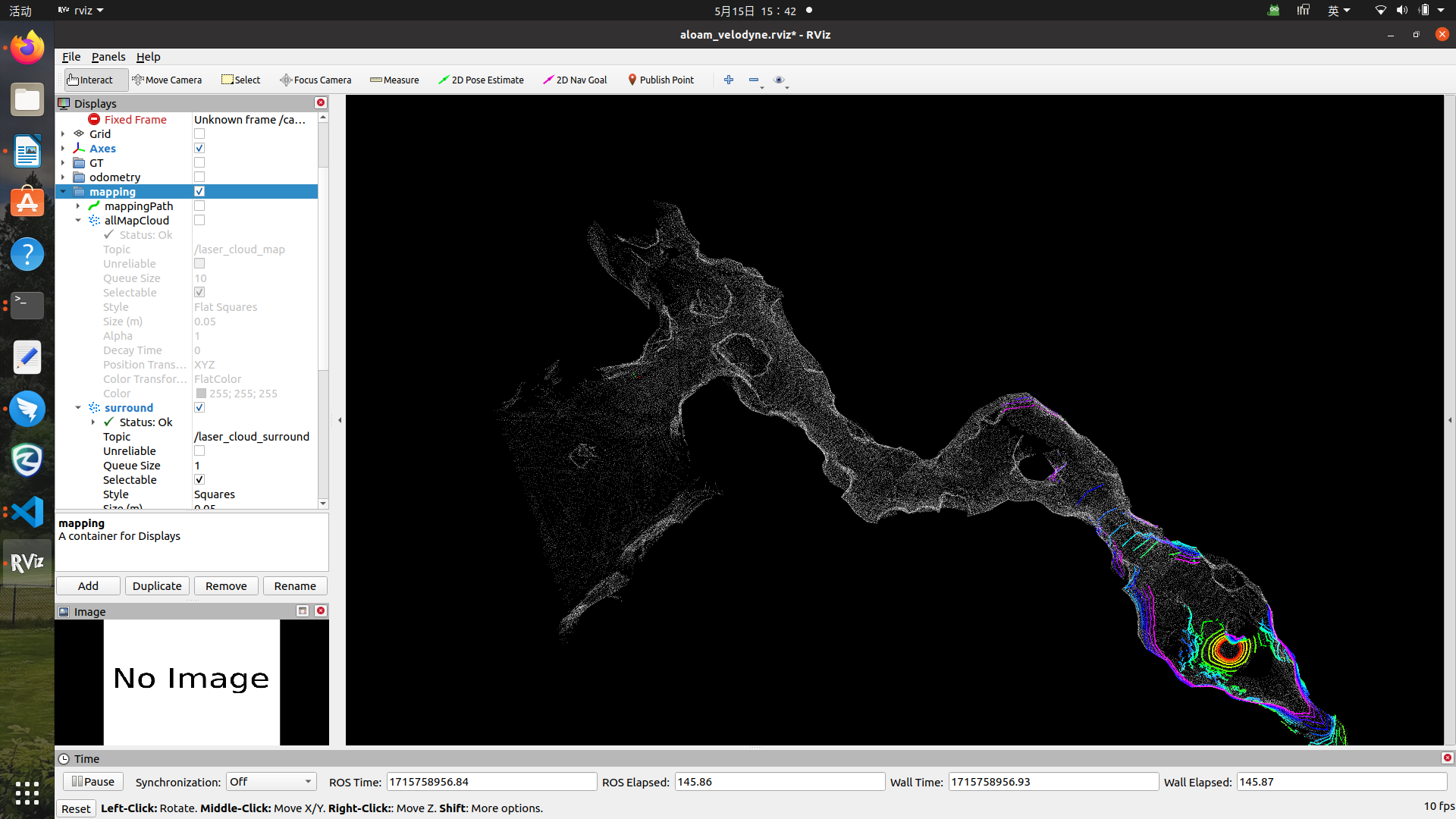Click the Duplicate button

pos(157,586)
